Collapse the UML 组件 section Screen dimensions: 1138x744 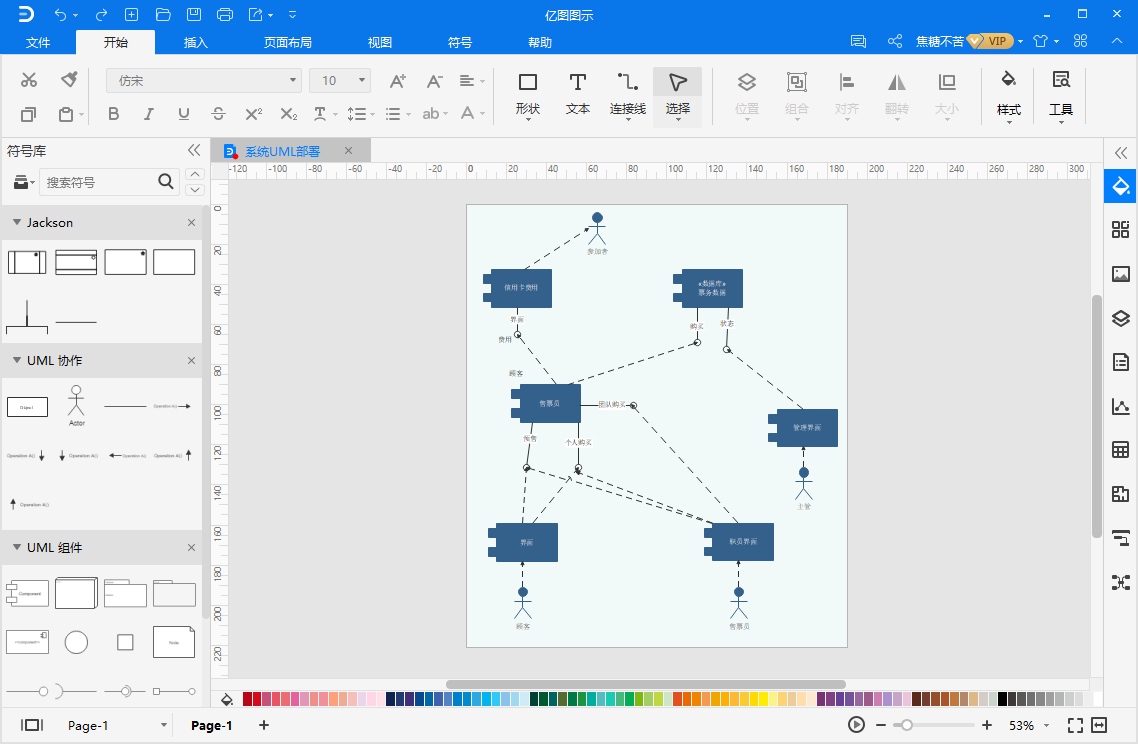click(17, 547)
